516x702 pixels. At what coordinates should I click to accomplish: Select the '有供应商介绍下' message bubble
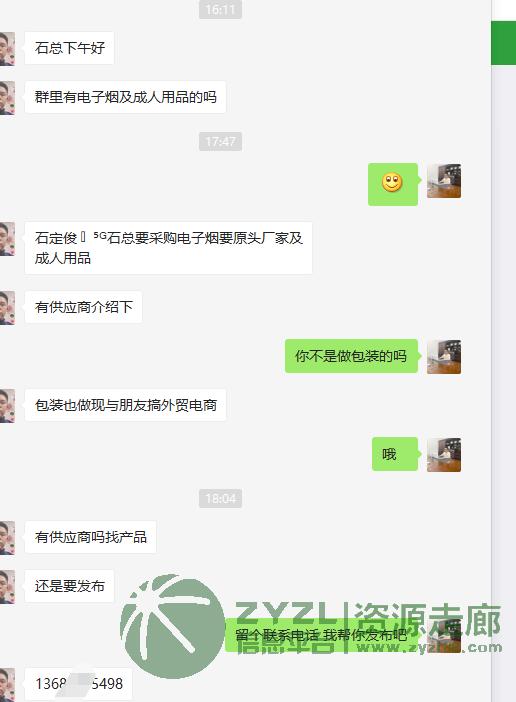click(83, 307)
